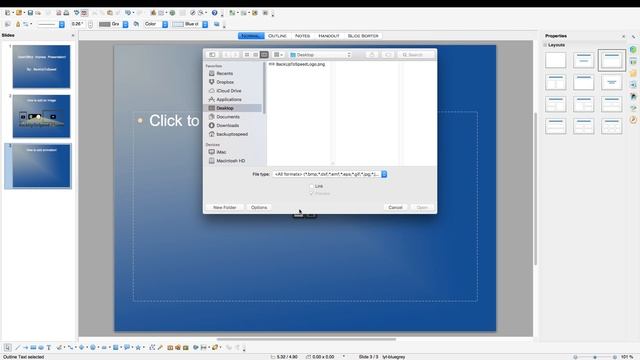Open the File type dropdown
640x360 pixels.
[x=330, y=174]
